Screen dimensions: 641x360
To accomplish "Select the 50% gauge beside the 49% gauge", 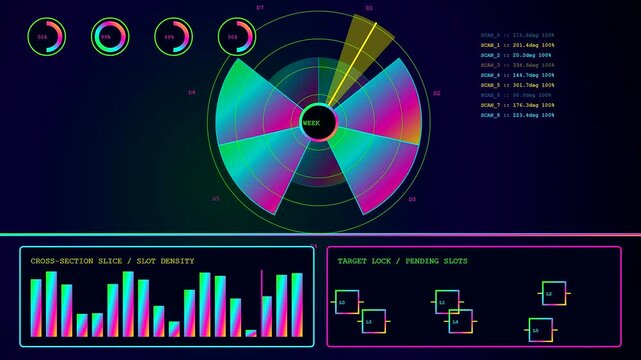I will coord(237,37).
